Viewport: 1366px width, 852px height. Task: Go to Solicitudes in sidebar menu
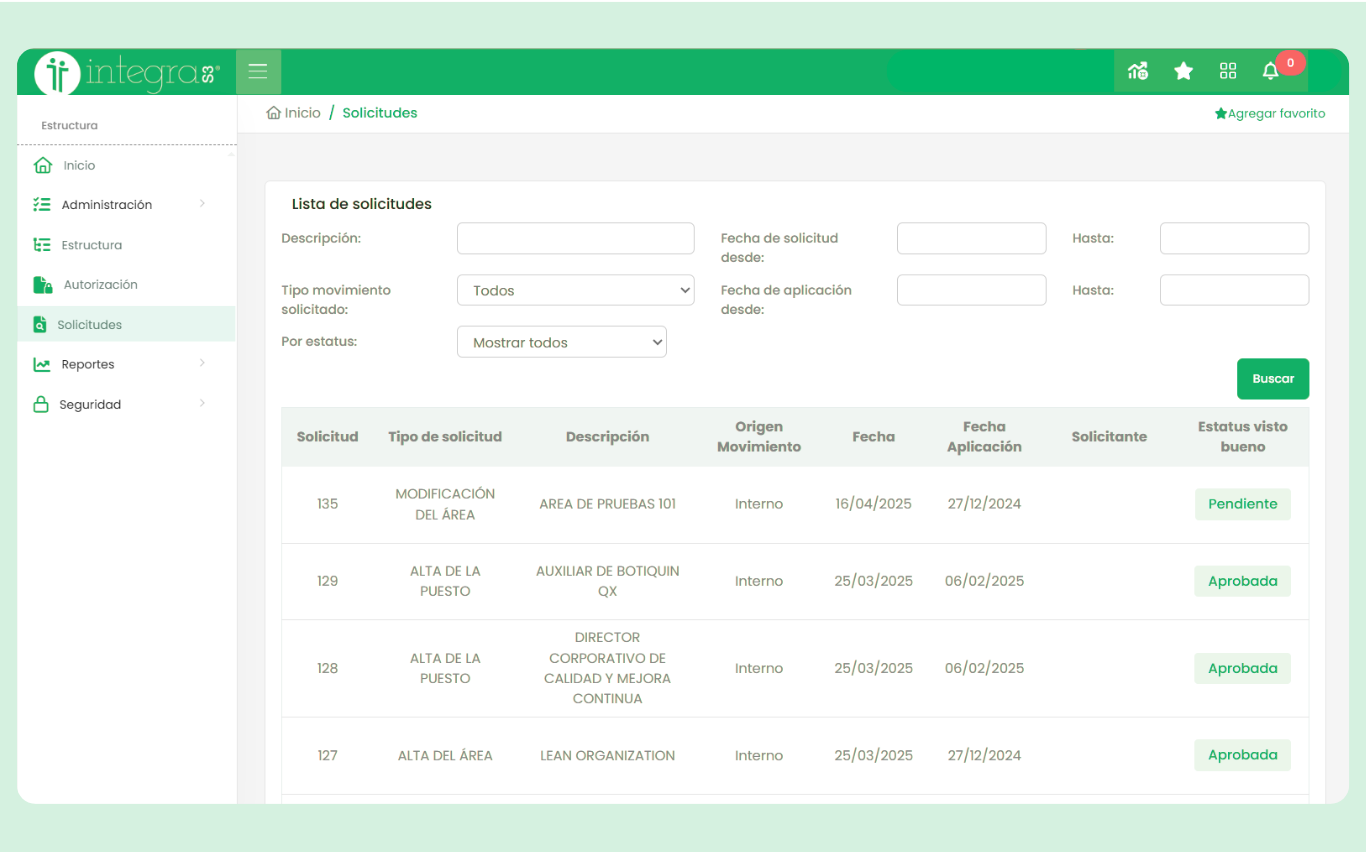click(89, 325)
